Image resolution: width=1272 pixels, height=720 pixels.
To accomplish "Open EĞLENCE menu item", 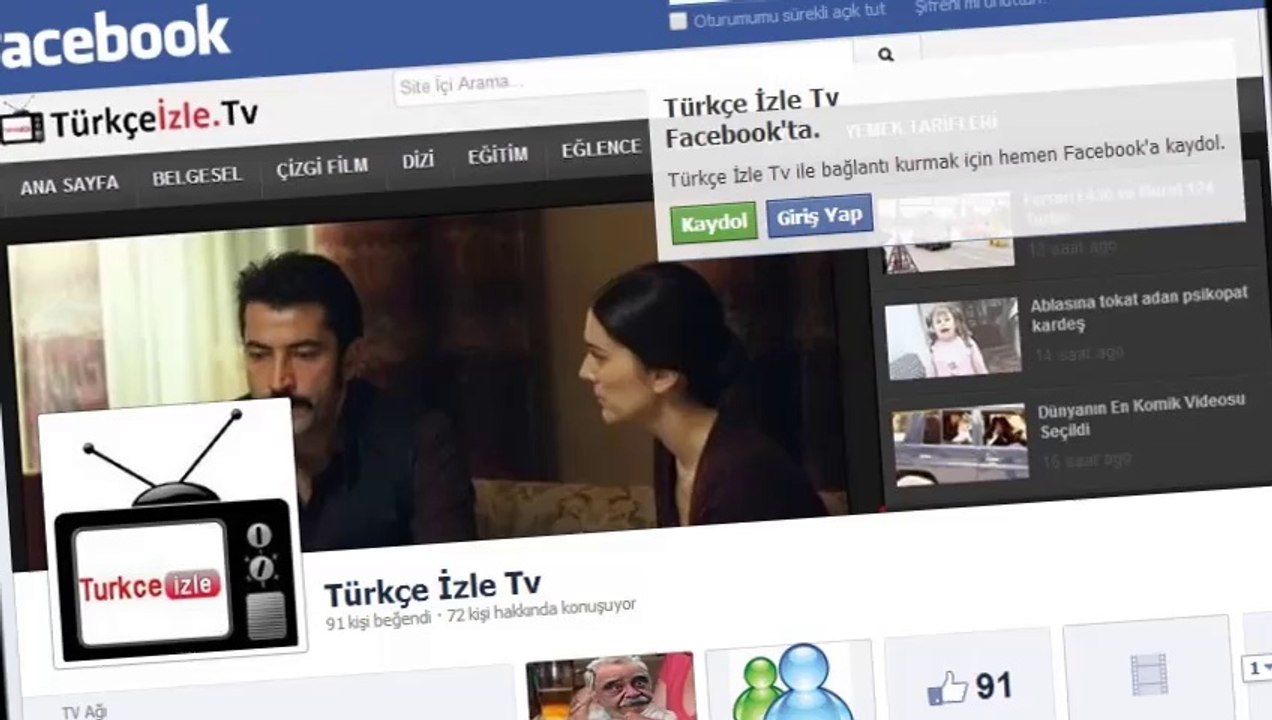I will 601,149.
